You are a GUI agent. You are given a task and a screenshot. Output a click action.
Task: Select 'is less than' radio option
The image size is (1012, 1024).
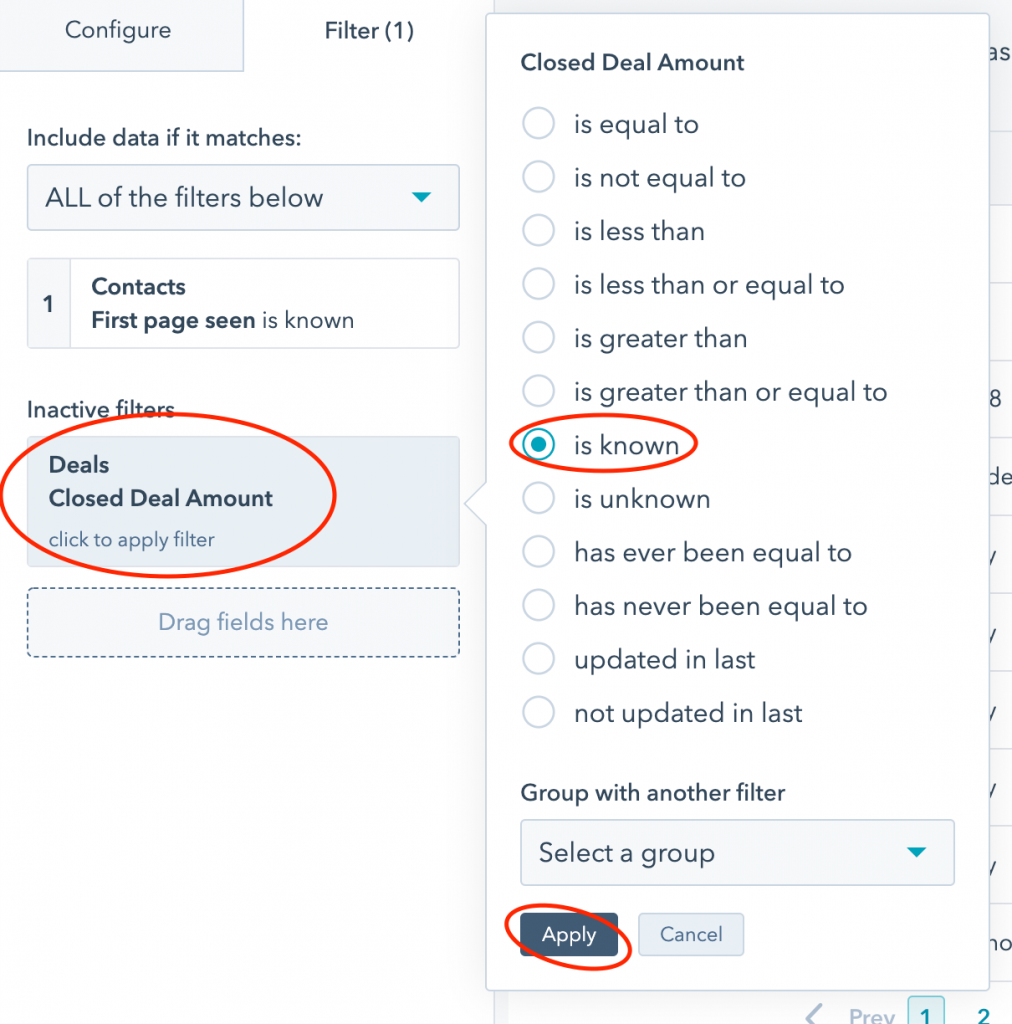point(539,231)
